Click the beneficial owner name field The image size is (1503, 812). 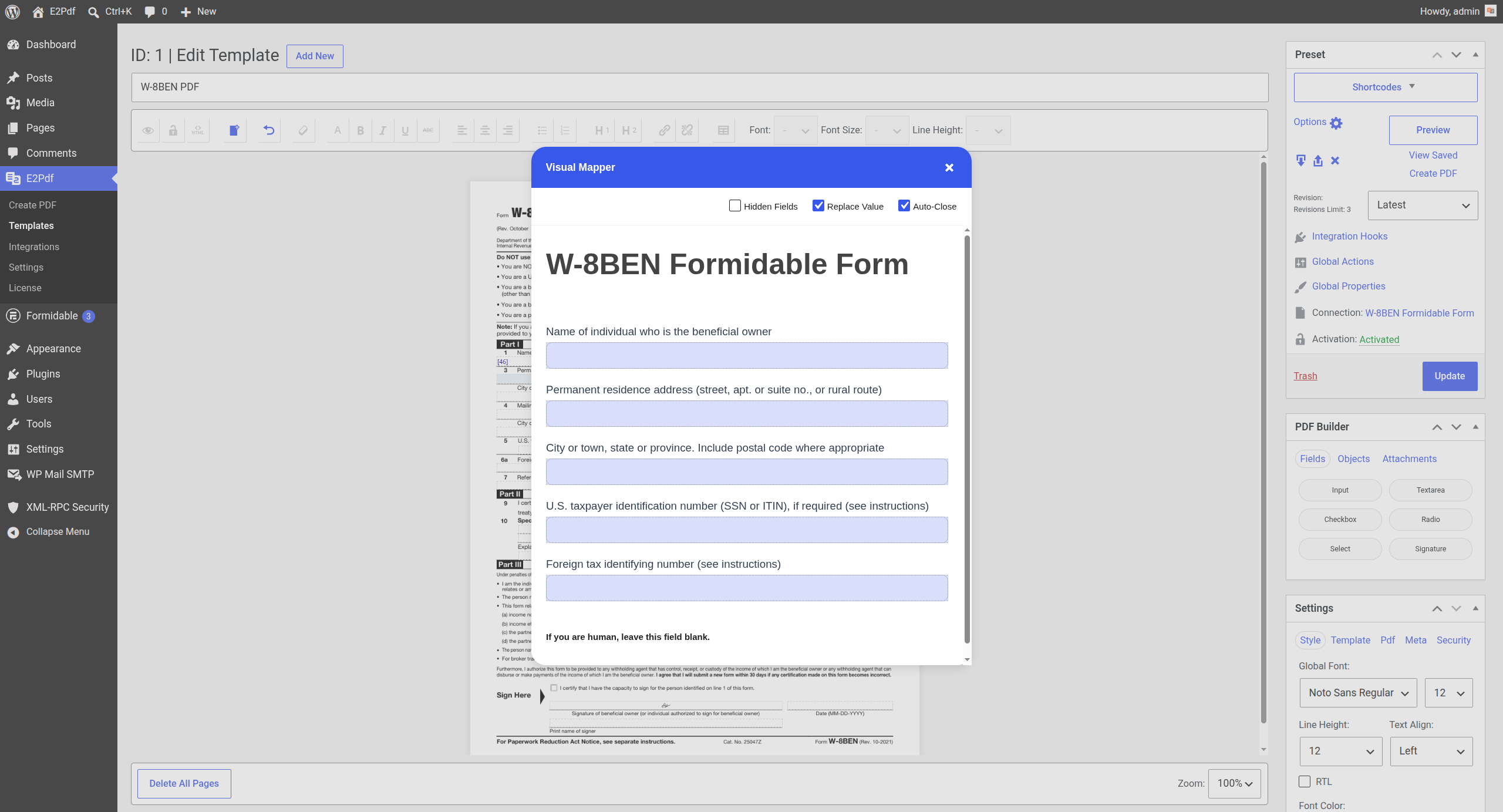(746, 355)
